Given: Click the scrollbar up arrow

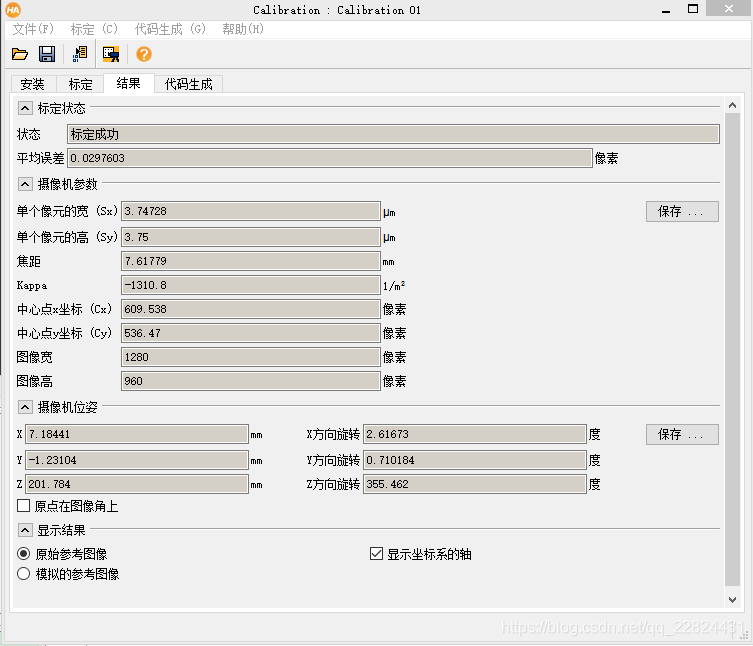Looking at the screenshot, I should coord(732,105).
